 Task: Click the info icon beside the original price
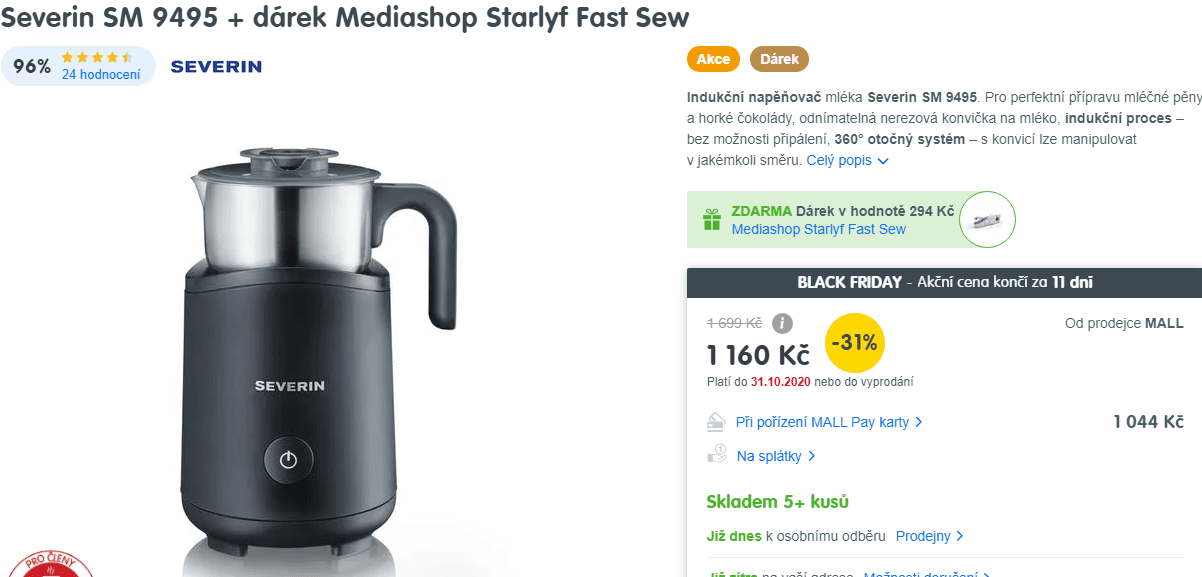782,323
